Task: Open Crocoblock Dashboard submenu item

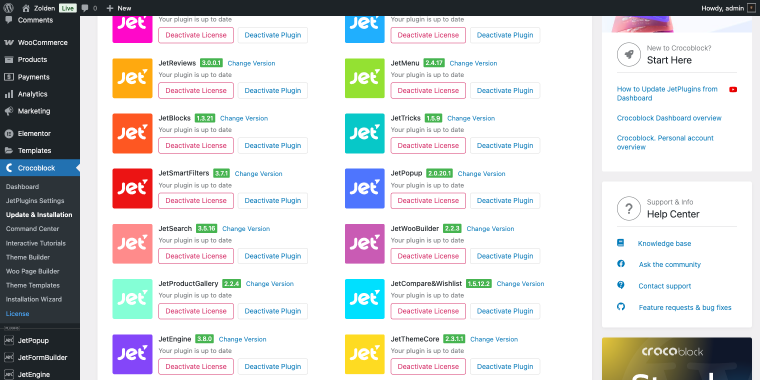Action: [x=23, y=187]
